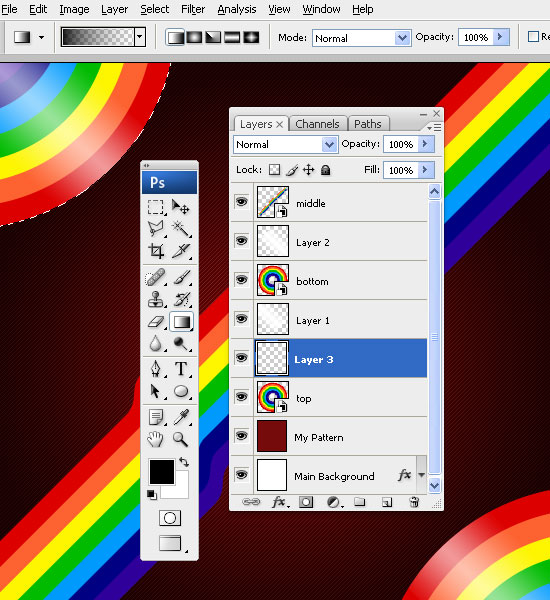
Task: Select the Type tool
Action: point(181,369)
